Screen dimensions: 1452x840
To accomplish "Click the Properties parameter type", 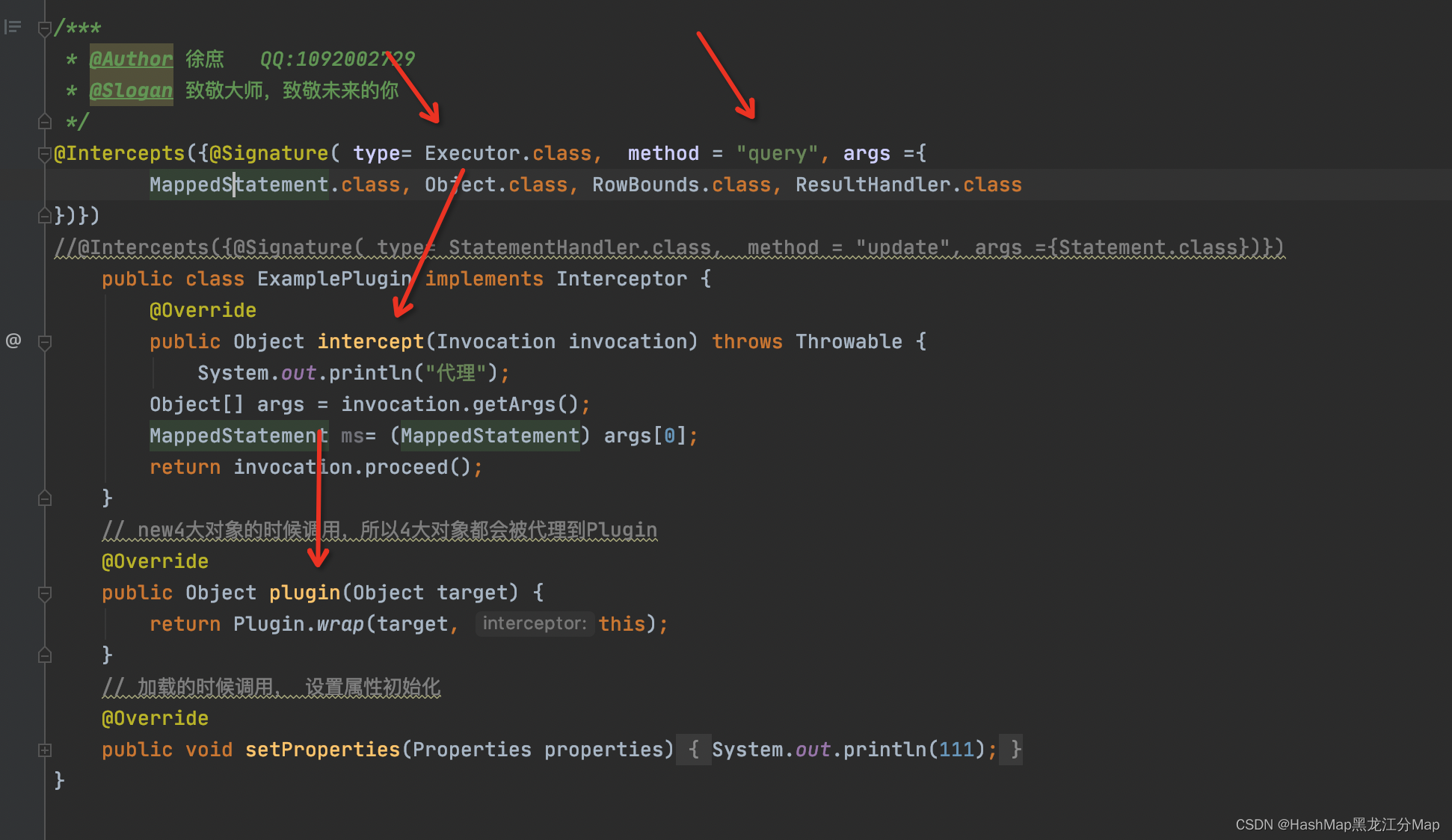I will [x=472, y=750].
